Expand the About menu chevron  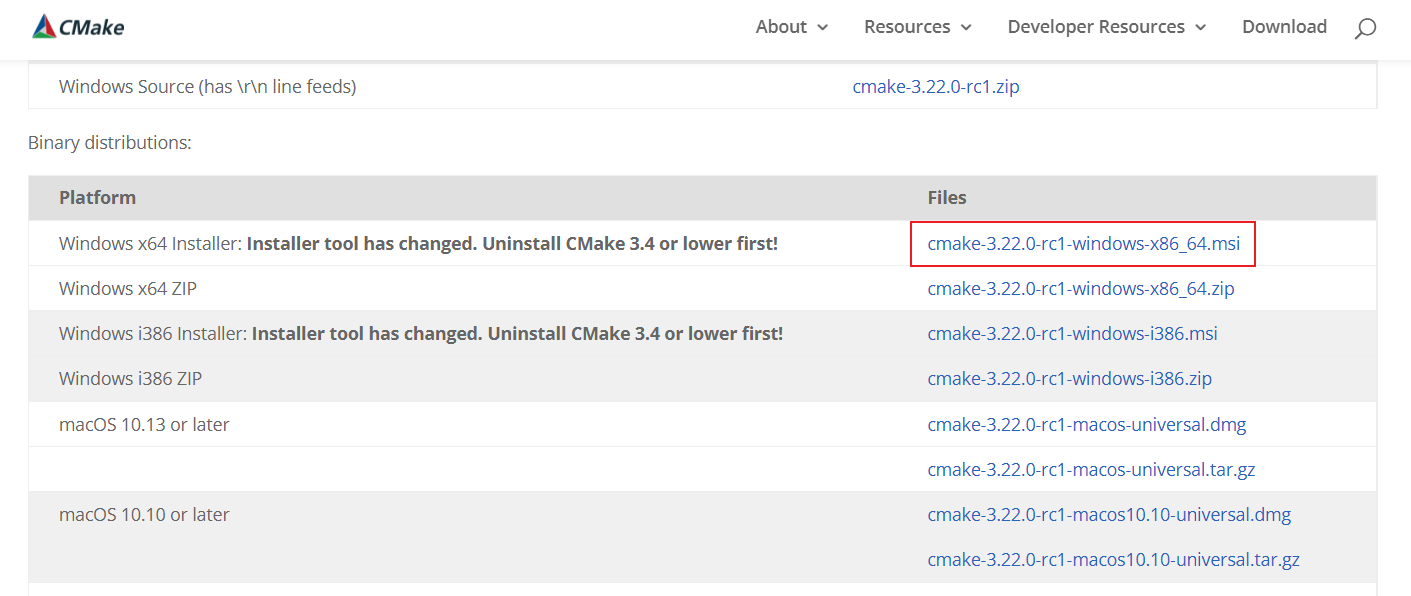pos(823,28)
